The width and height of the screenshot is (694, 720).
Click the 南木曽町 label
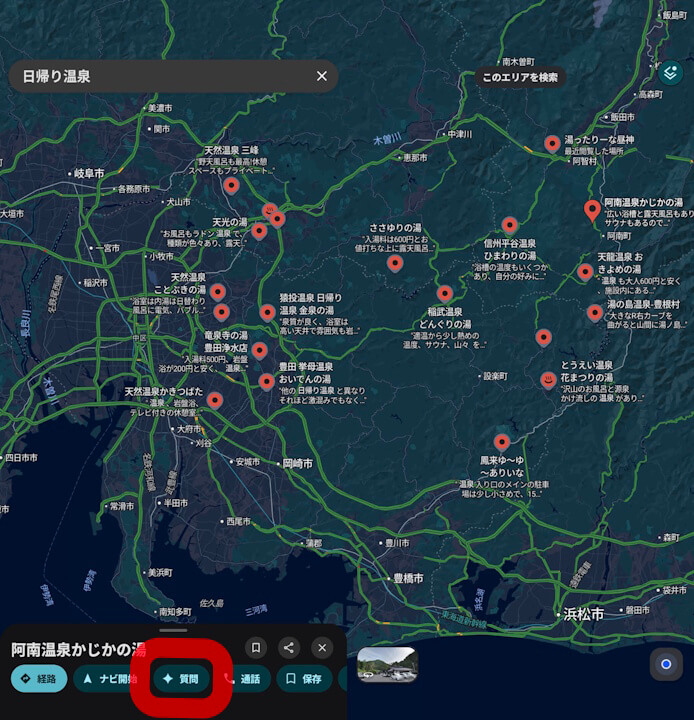click(x=518, y=62)
